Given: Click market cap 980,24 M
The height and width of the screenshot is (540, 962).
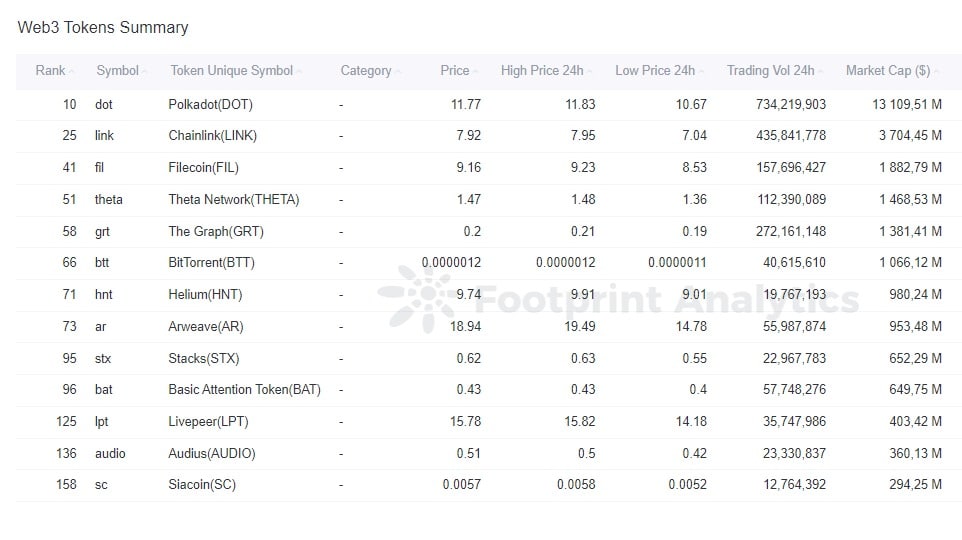Looking at the screenshot, I should 915,295.
